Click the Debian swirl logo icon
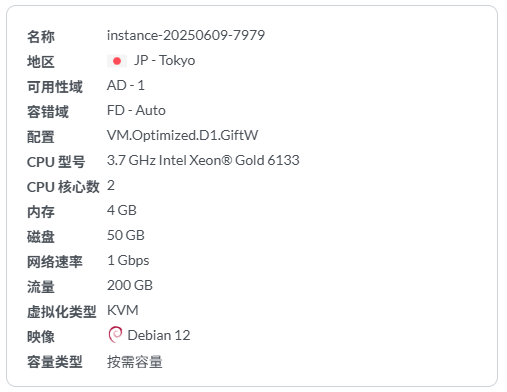This screenshot has height=392, width=507. pos(115,334)
